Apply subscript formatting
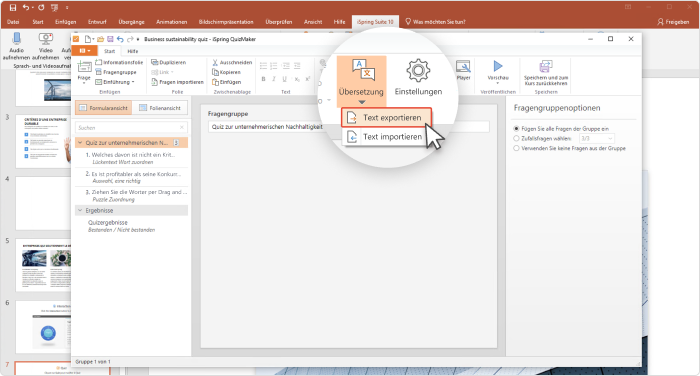700x376 pixels. point(297,79)
